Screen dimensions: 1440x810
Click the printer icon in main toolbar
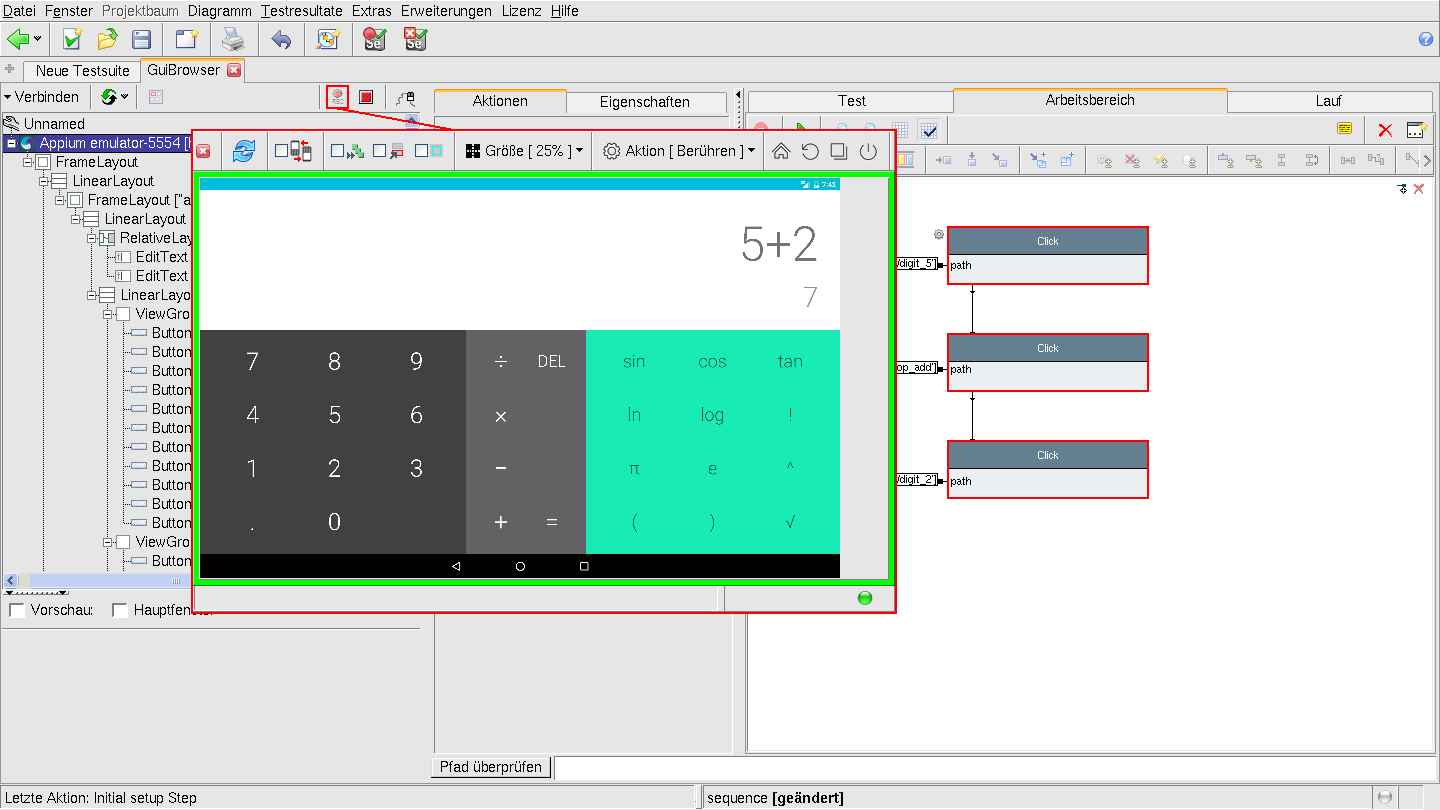click(232, 40)
